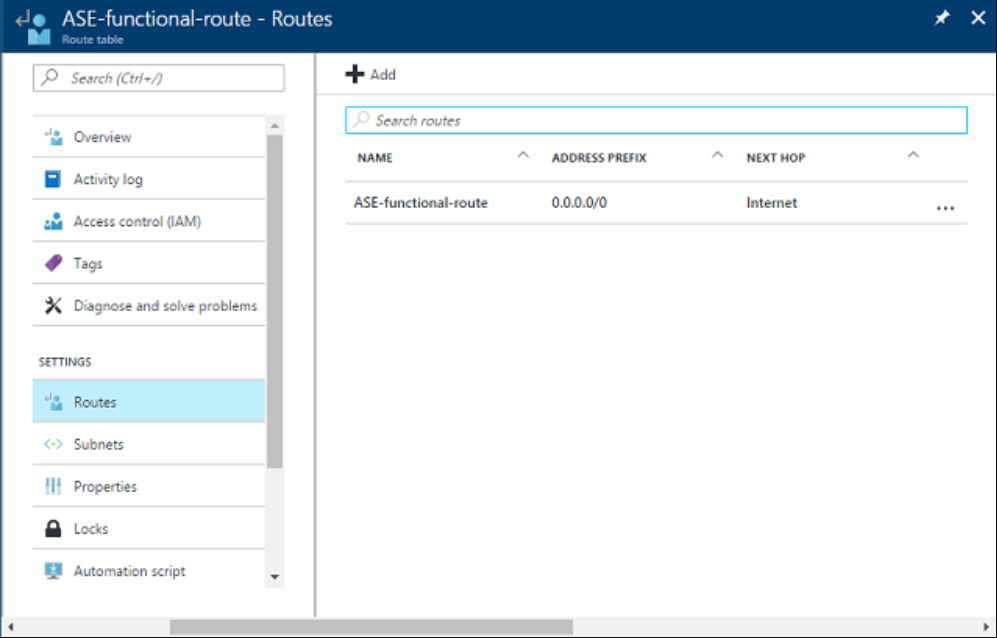Click the Access control (IAM) icon

tap(53, 221)
